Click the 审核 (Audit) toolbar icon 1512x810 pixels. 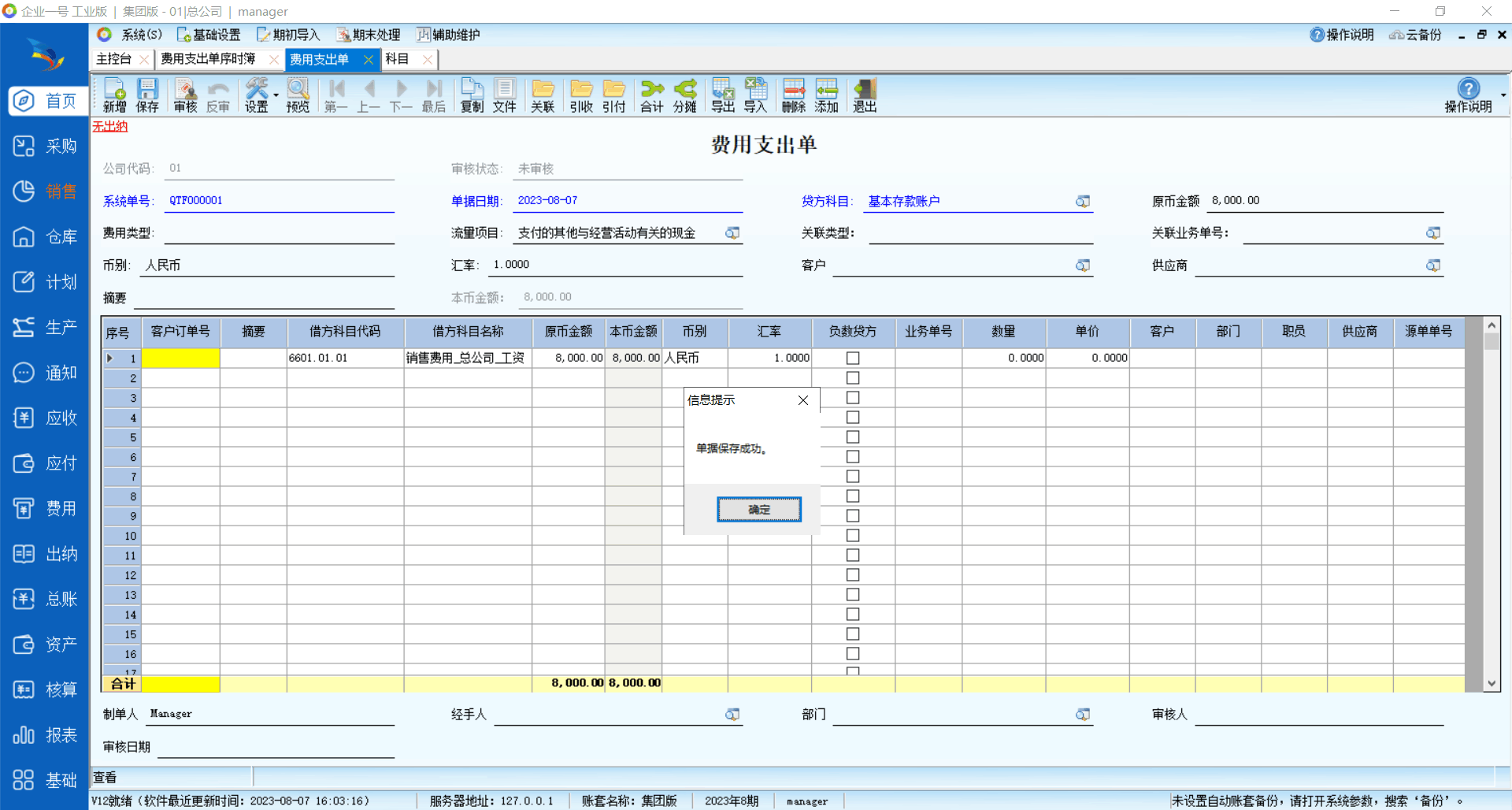[x=185, y=95]
